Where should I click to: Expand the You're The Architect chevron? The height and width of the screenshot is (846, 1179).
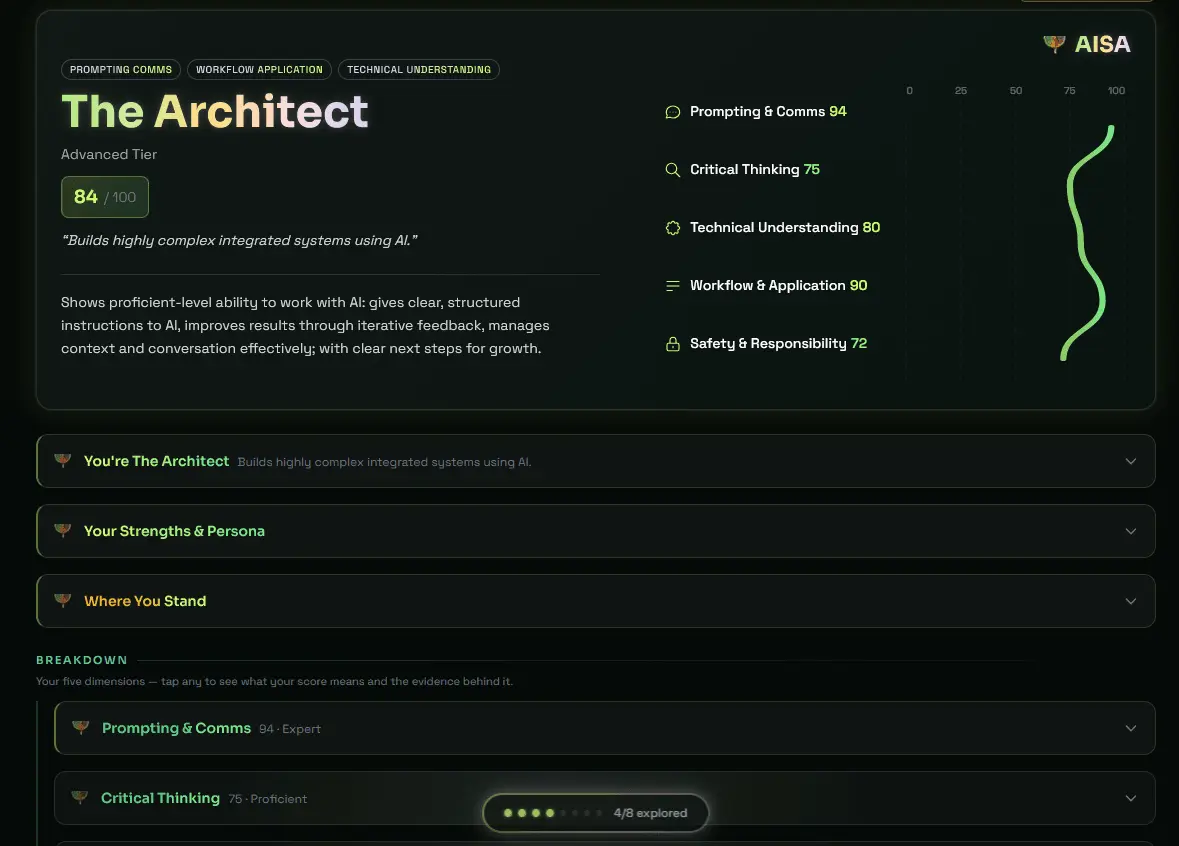[x=1131, y=461]
